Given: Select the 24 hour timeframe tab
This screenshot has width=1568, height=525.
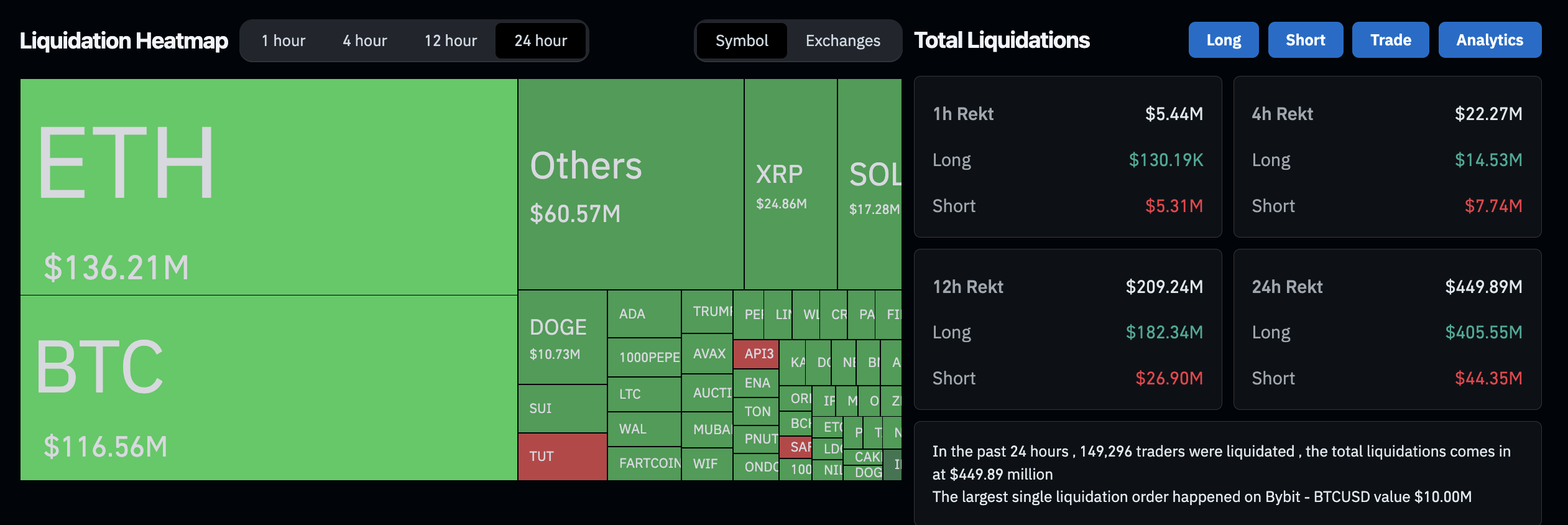Looking at the screenshot, I should [x=540, y=40].
